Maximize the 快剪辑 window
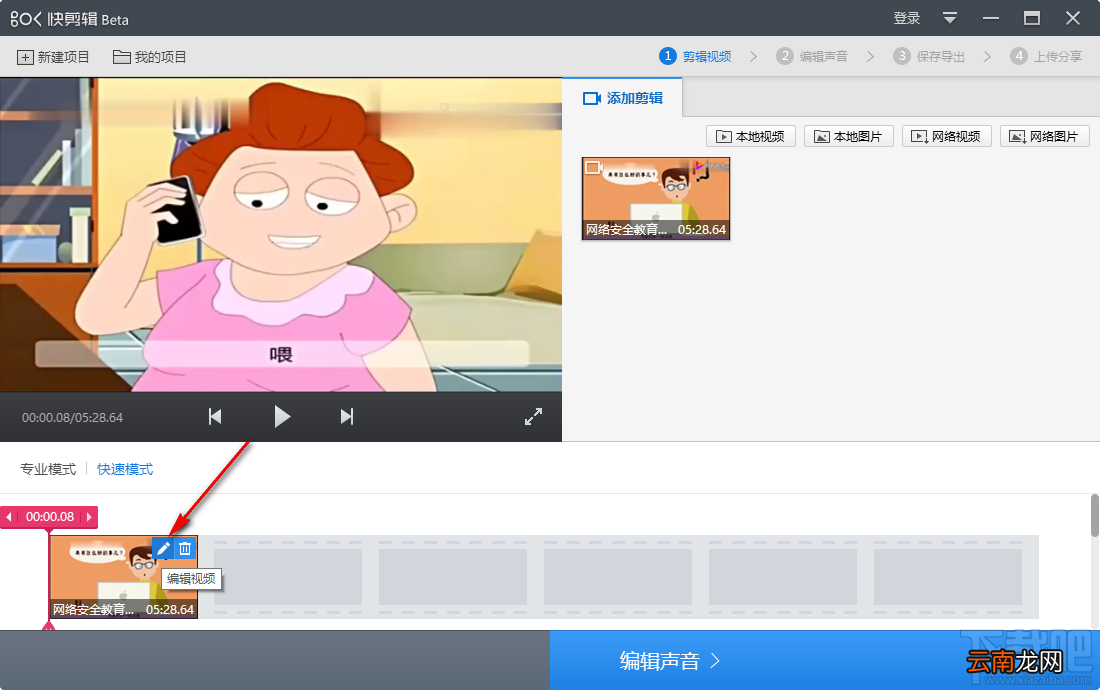This screenshot has width=1100, height=690. 1031,18
